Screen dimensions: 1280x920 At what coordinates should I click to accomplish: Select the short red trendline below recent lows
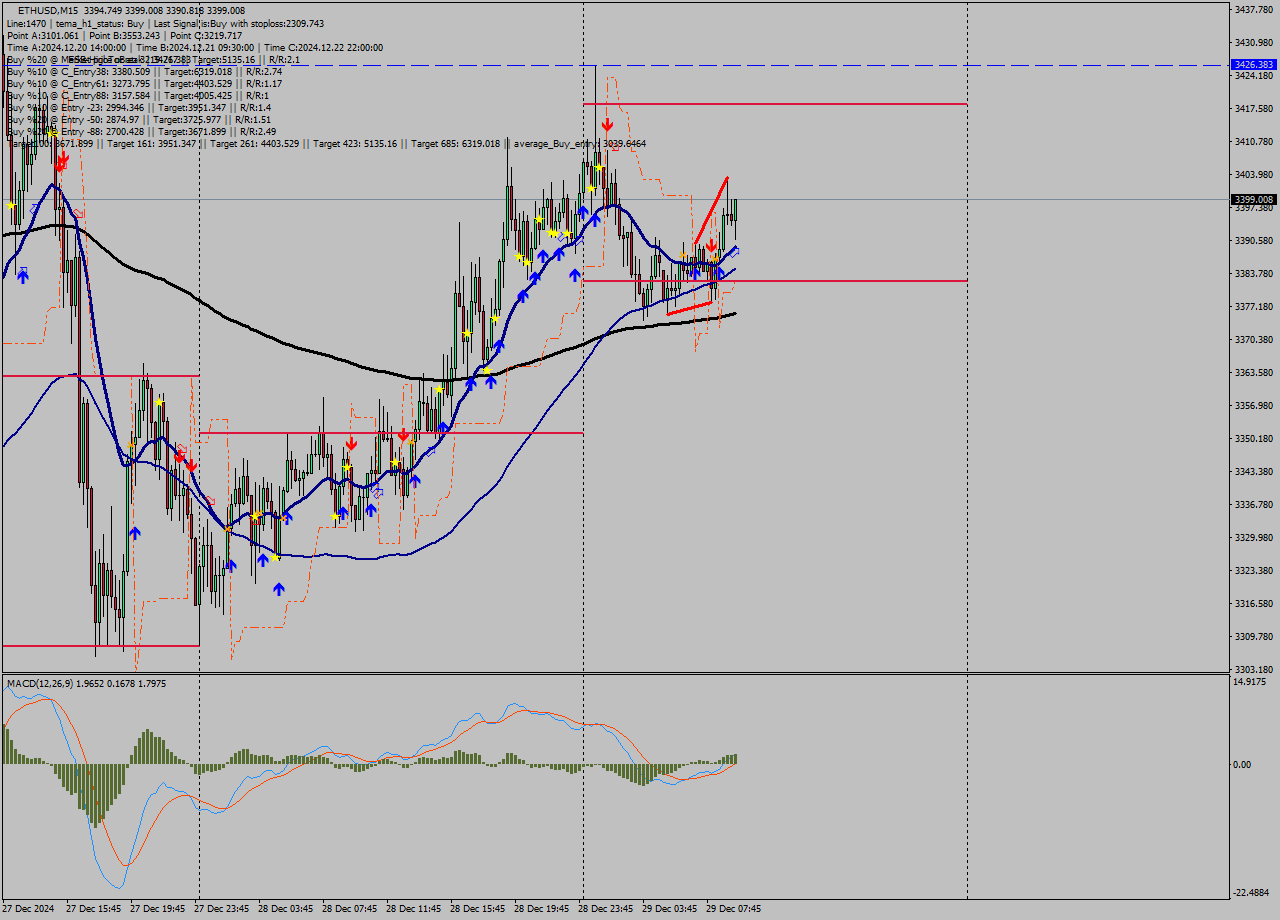pos(689,308)
